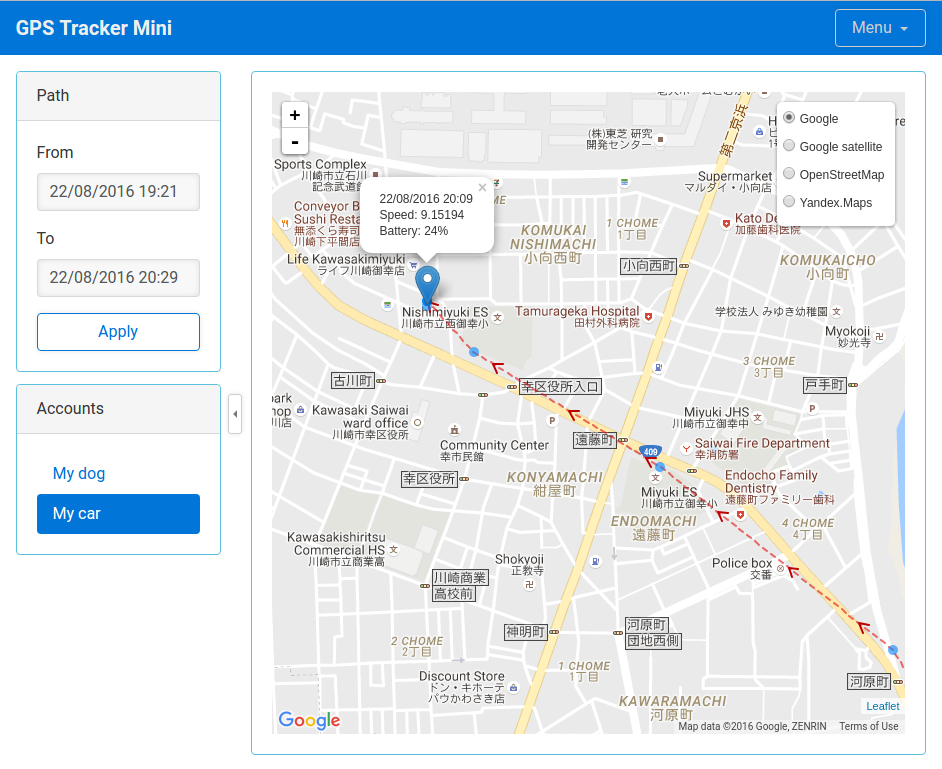Apply the selected path date range

(x=118, y=332)
